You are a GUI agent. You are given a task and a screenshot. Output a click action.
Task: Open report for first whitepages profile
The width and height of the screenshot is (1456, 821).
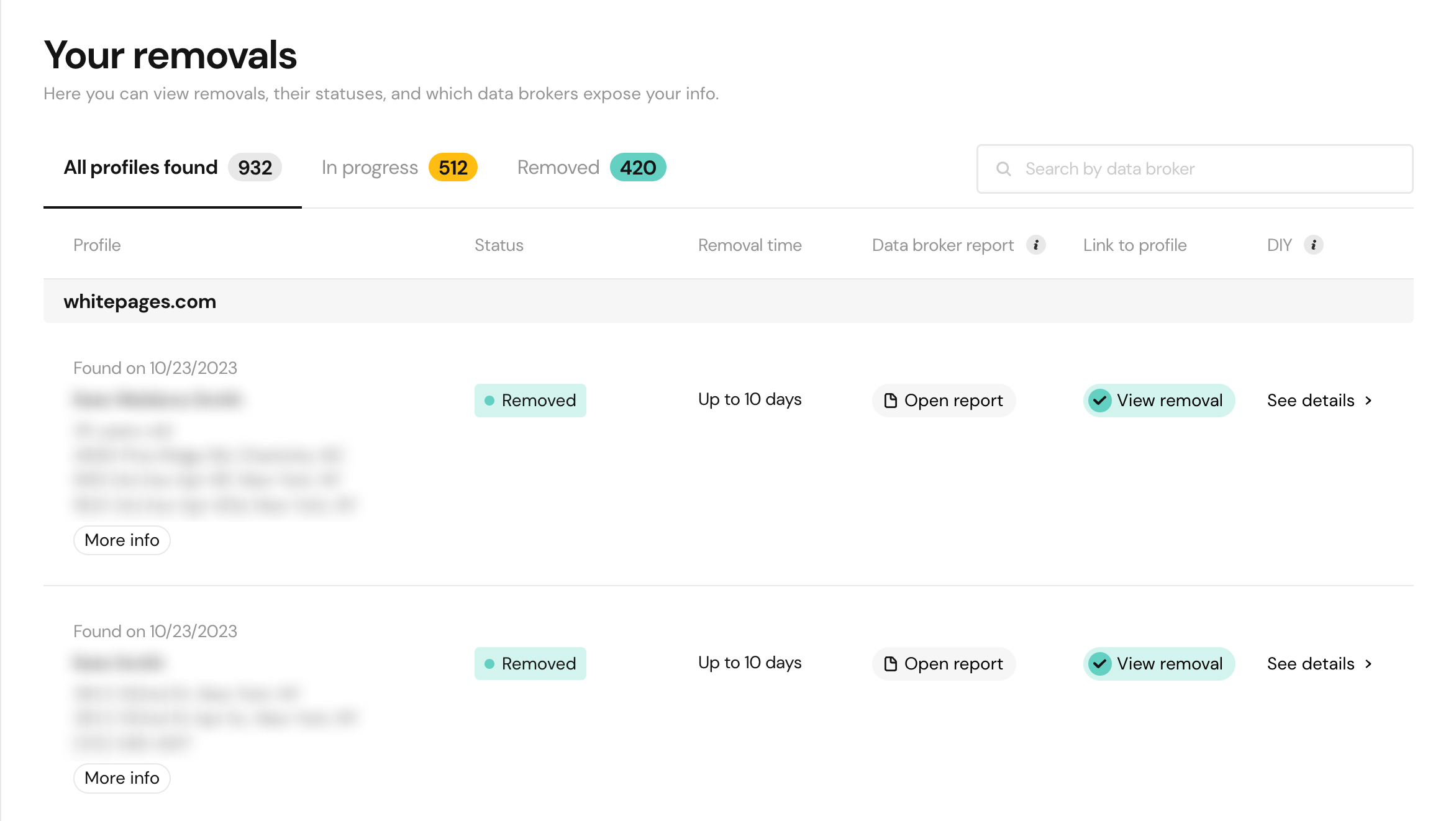944,401
